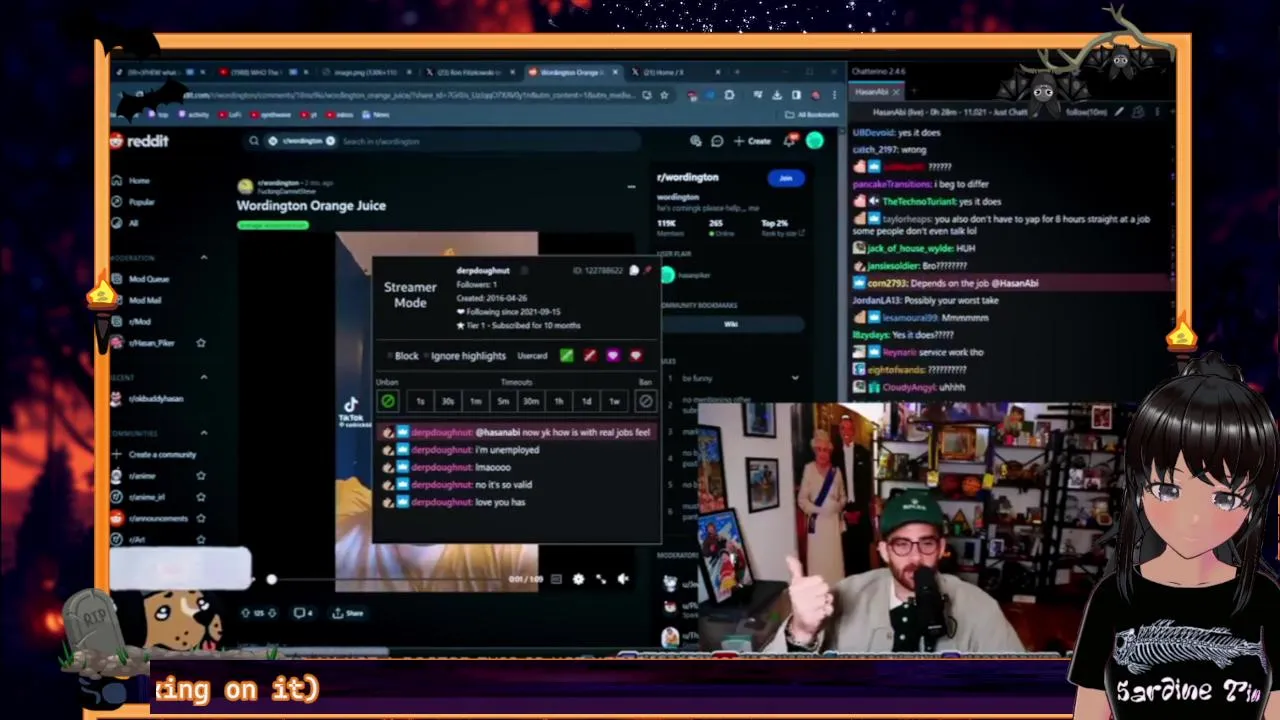Favorite r/anime with star
The height and width of the screenshot is (720, 1280).
pyautogui.click(x=201, y=476)
